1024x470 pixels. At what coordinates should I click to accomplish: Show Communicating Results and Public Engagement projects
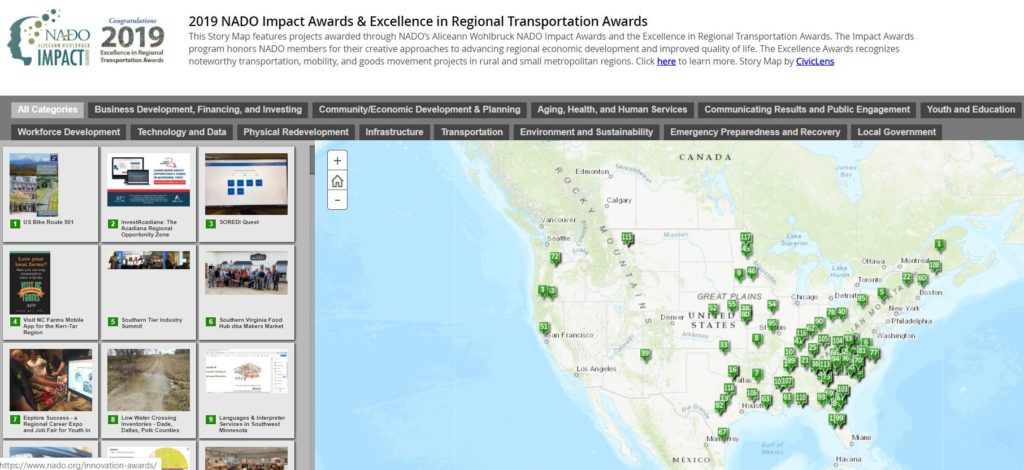point(807,110)
